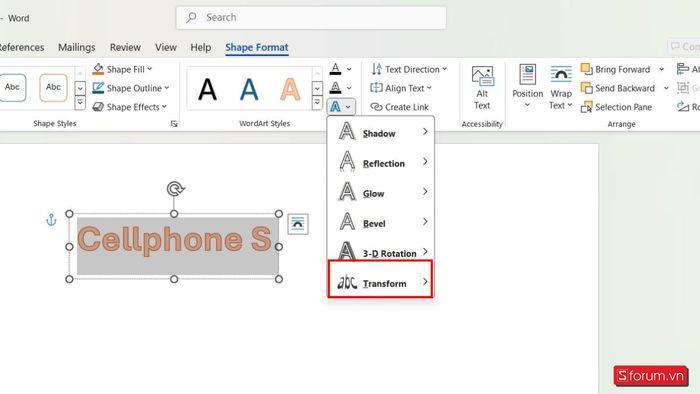The height and width of the screenshot is (394, 700).
Task: Open the Text Outline dropdown arrow
Action: tap(349, 88)
